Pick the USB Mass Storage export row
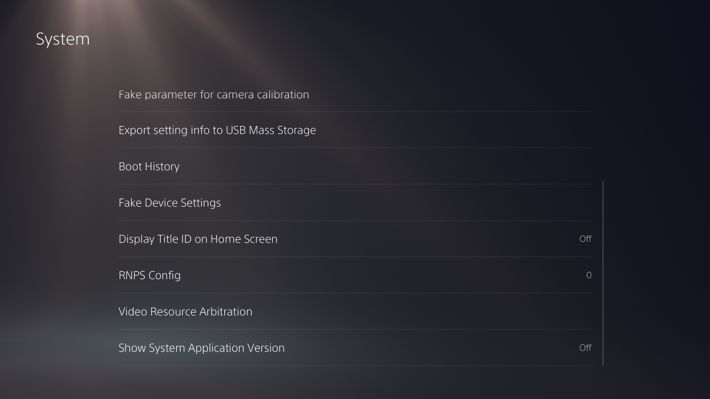The image size is (710, 399). [355, 130]
